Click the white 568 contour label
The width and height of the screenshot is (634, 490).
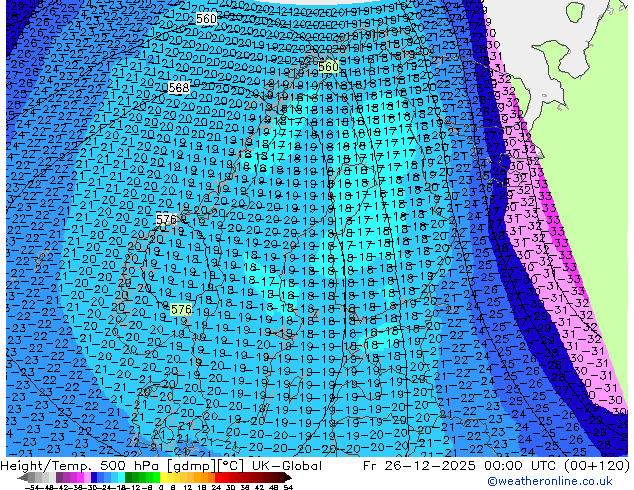(x=179, y=88)
